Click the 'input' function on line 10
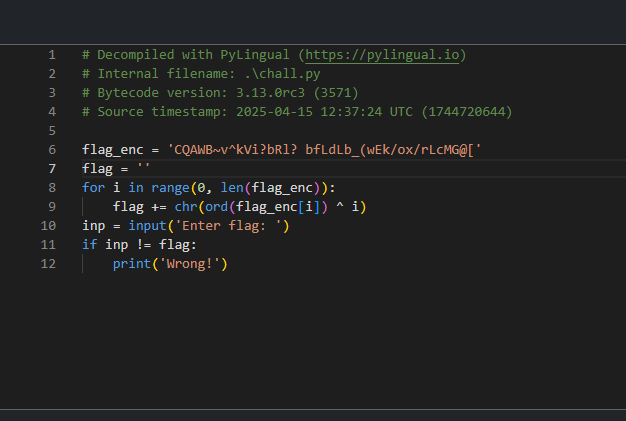Image resolution: width=626 pixels, height=421 pixels. [x=147, y=226]
